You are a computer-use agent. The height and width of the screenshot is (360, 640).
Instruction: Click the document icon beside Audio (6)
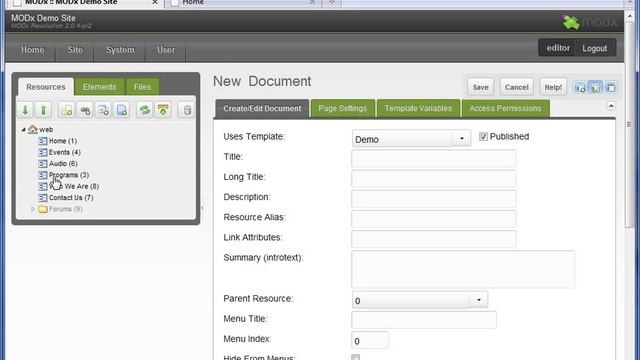42,164
